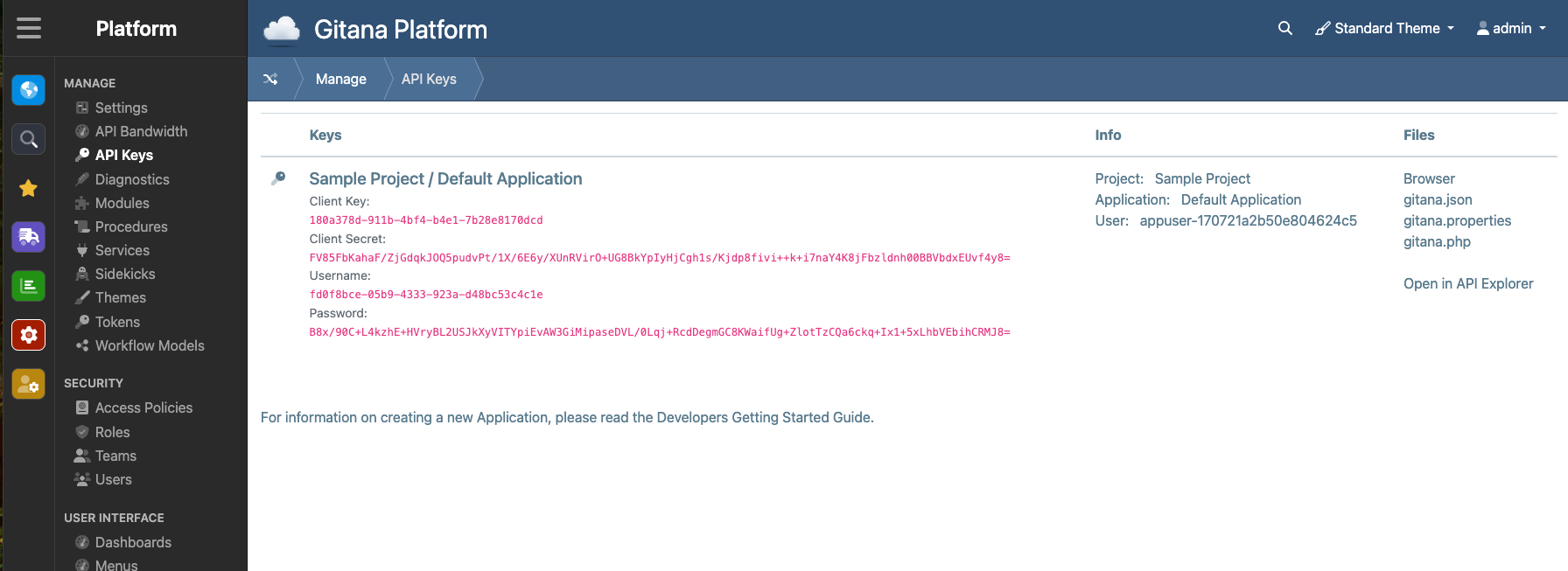The height and width of the screenshot is (571, 1568).
Task: Click the Diagnostics icon
Action: 82,179
